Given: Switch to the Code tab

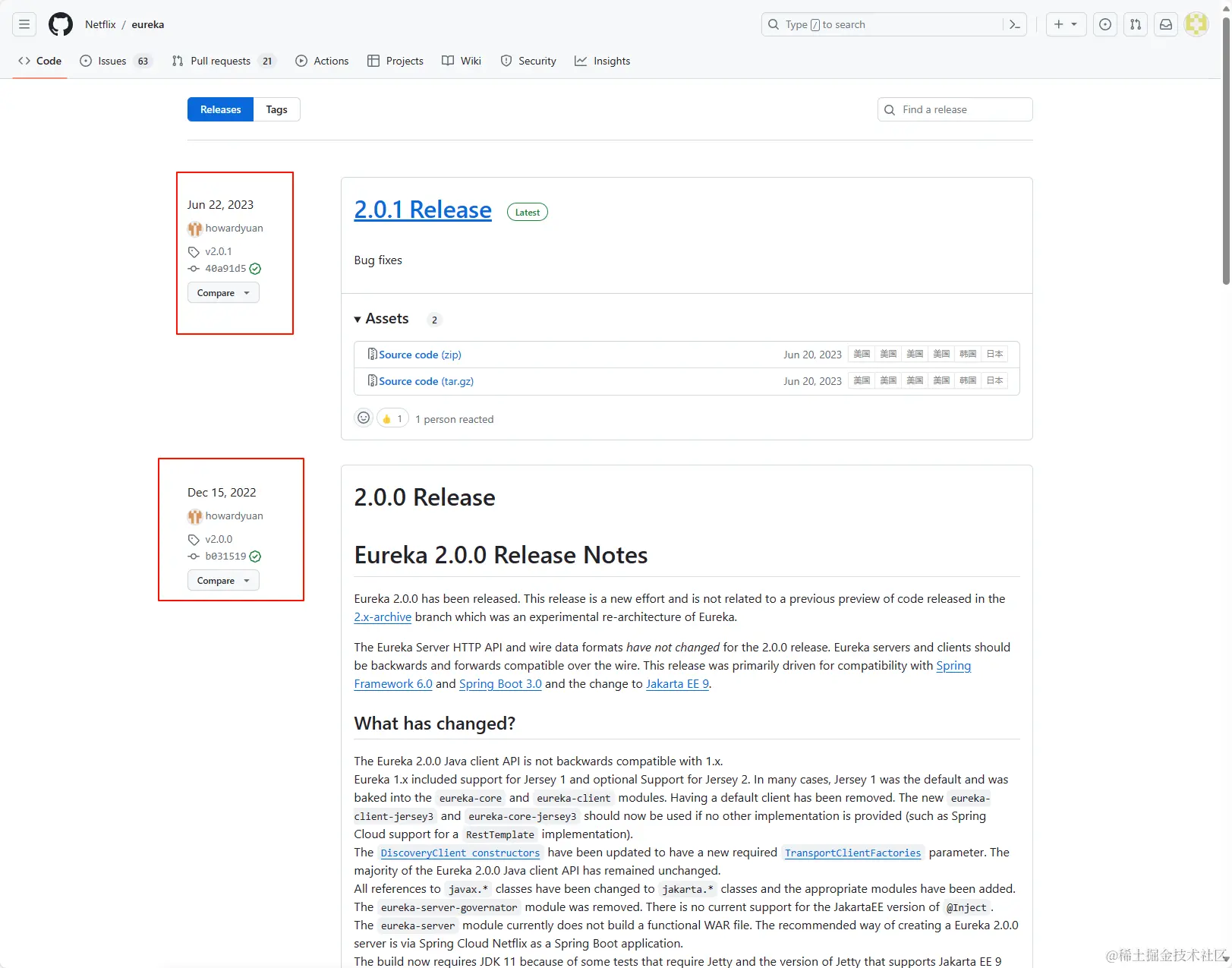Looking at the screenshot, I should pyautogui.click(x=40, y=61).
